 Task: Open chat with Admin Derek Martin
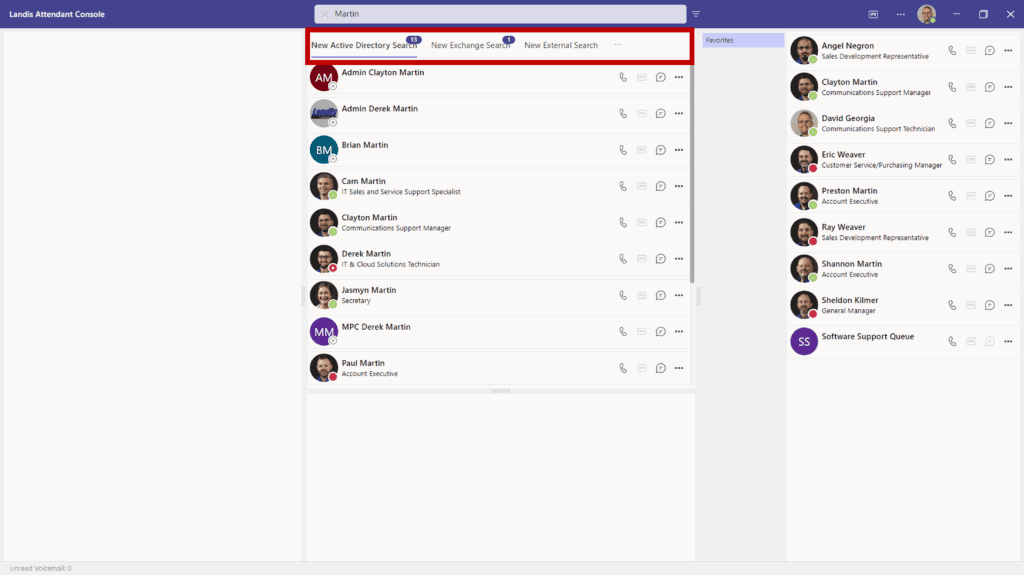tap(660, 114)
